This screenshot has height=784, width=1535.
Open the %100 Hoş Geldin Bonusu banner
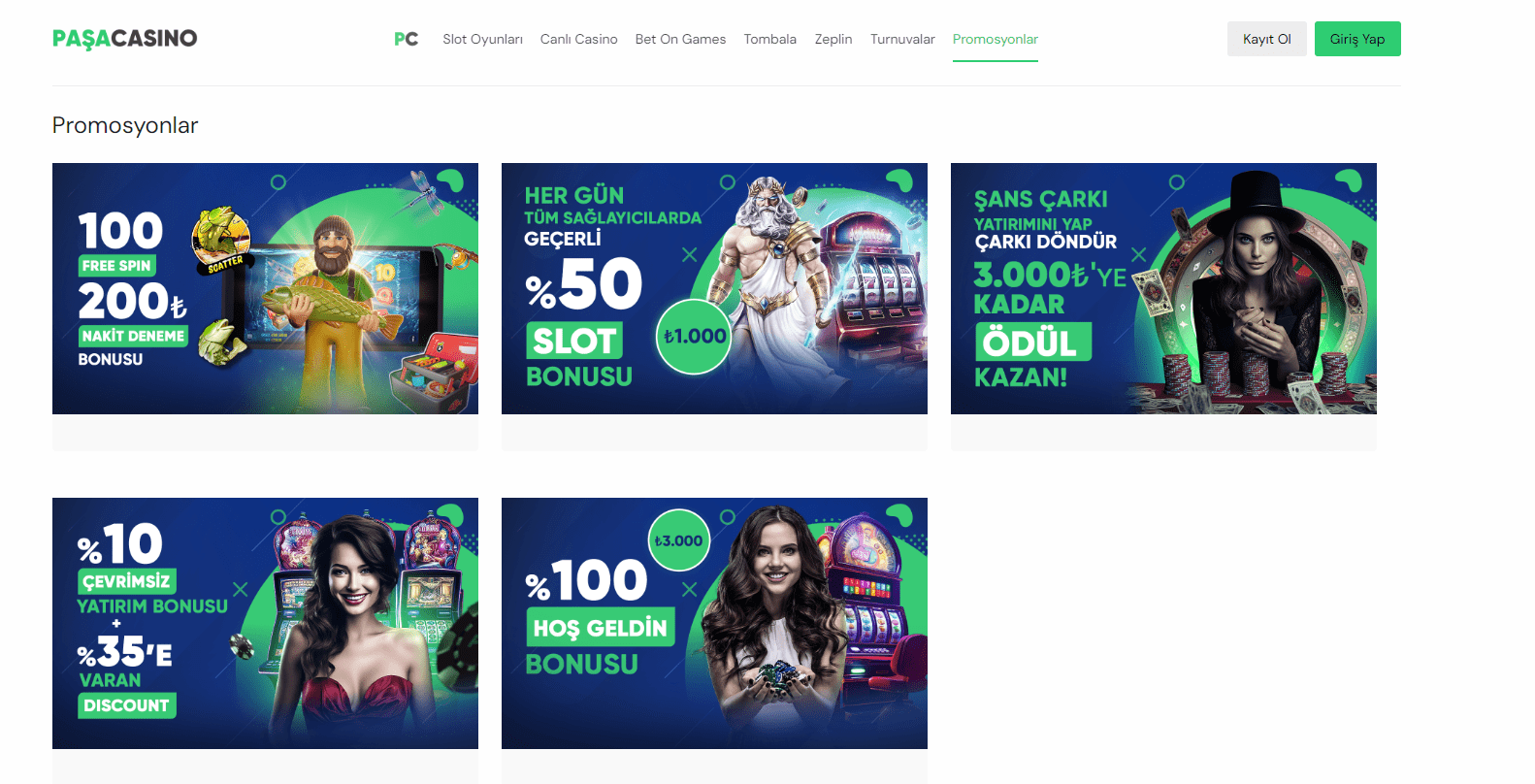click(714, 623)
